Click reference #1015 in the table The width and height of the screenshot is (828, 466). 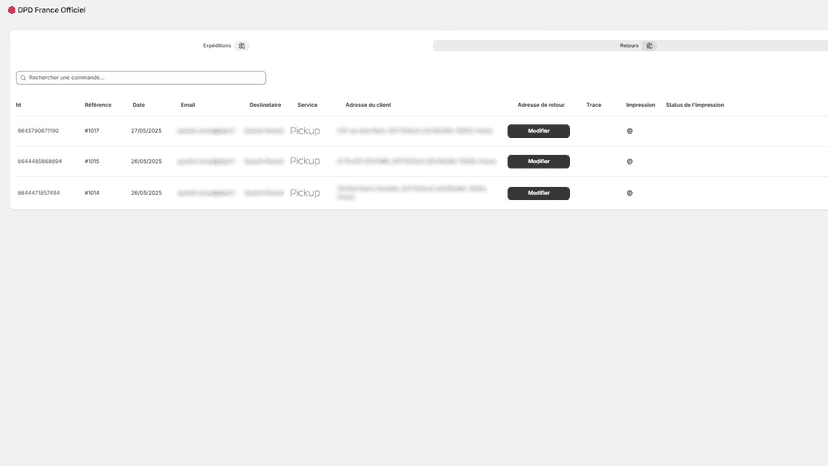click(92, 161)
